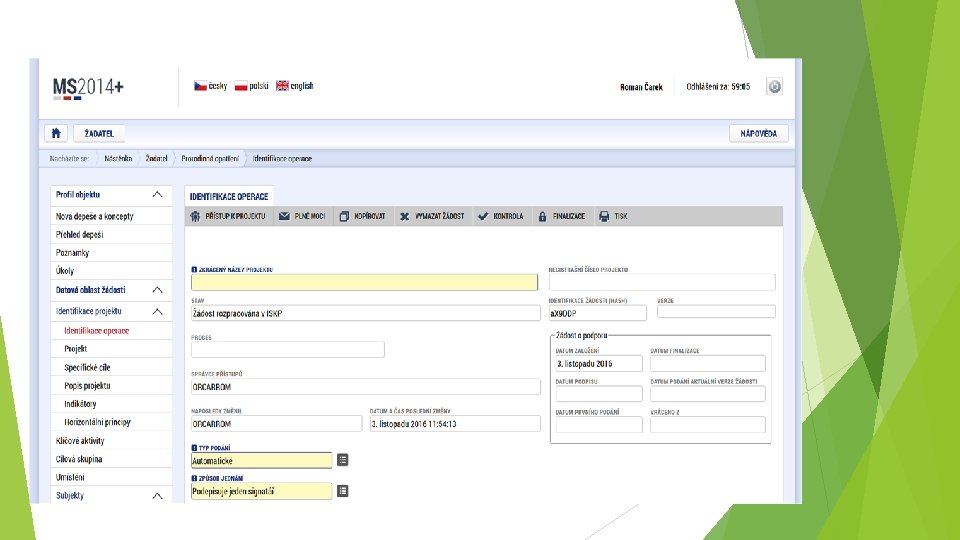Open the Nápověda help button
This screenshot has width=960, height=540.
[x=759, y=133]
